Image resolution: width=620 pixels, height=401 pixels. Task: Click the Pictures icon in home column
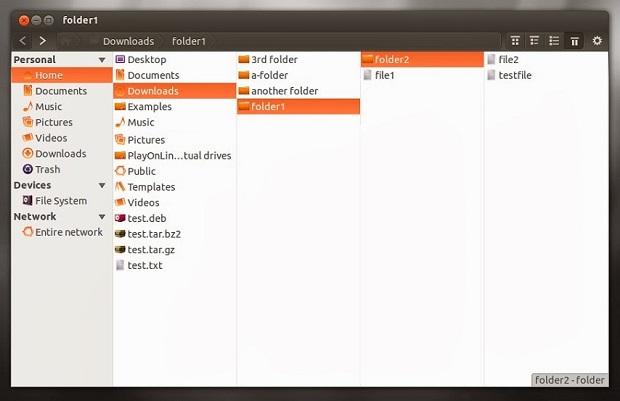click(x=120, y=140)
